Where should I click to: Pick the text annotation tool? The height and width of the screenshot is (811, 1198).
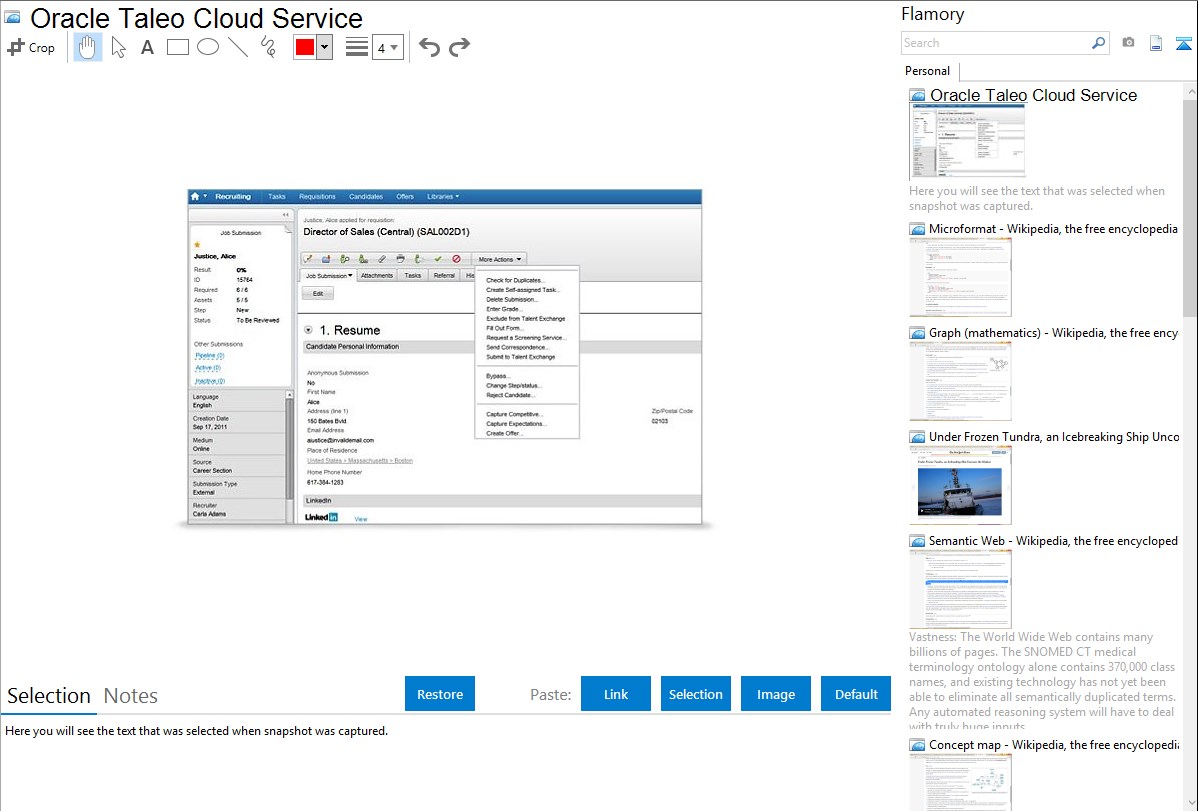click(147, 47)
